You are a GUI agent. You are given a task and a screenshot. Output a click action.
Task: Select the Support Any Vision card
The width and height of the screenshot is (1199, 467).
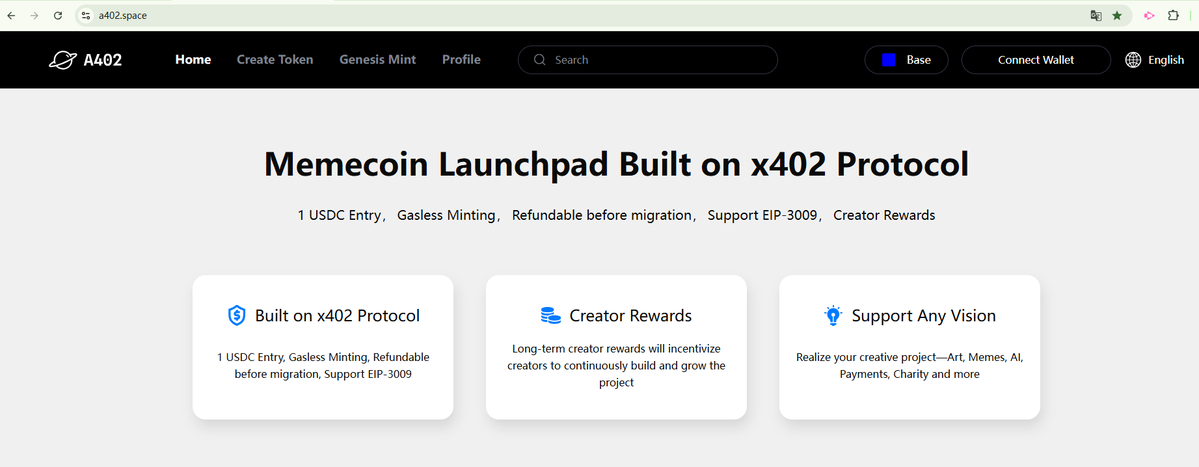909,347
